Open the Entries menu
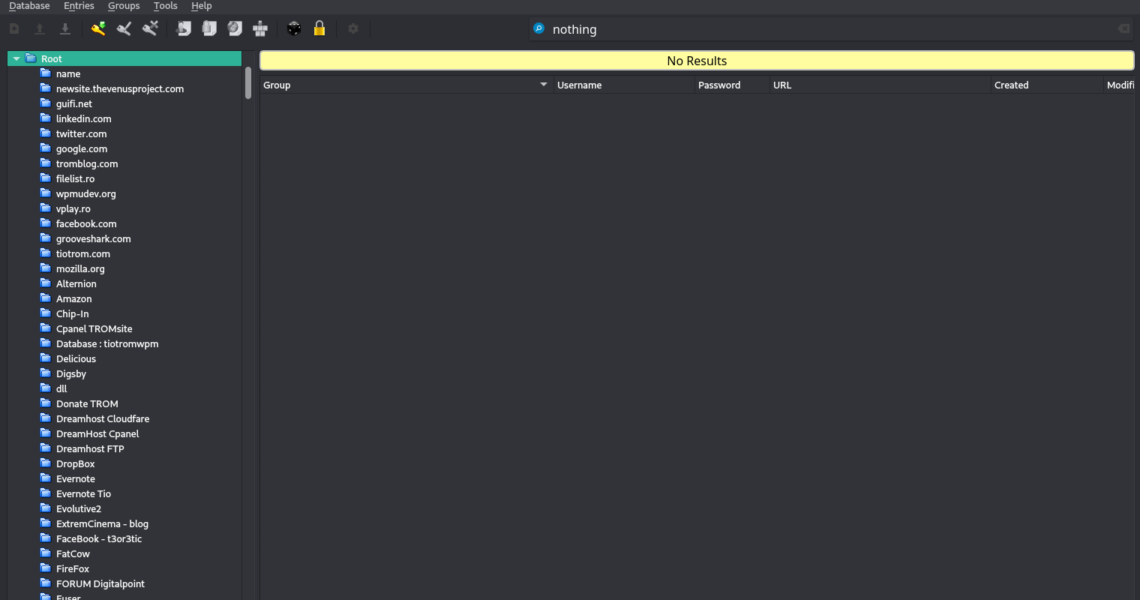Screen dimensions: 1140x600 (x=78, y=6)
